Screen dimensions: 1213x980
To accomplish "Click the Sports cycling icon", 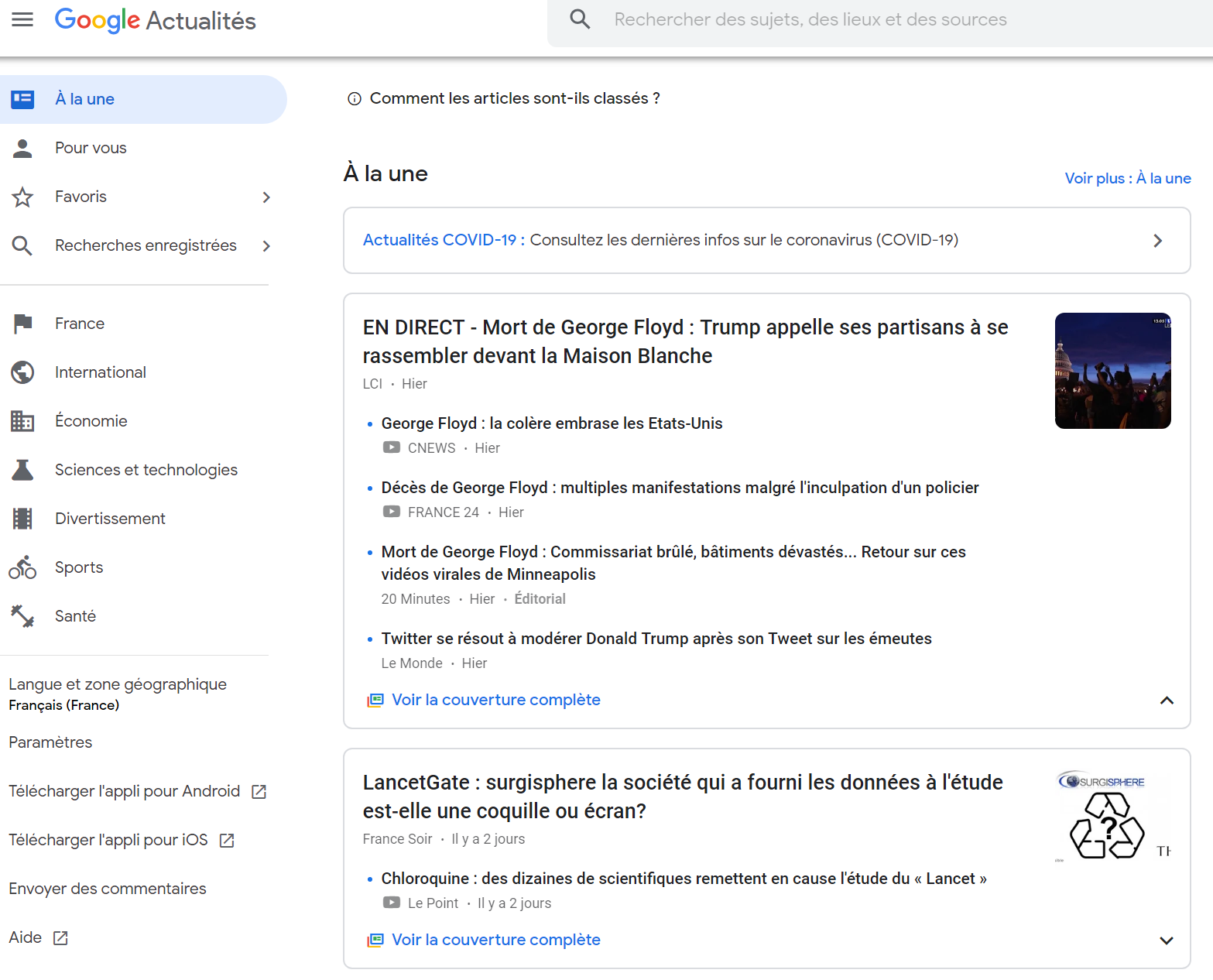I will [22, 567].
